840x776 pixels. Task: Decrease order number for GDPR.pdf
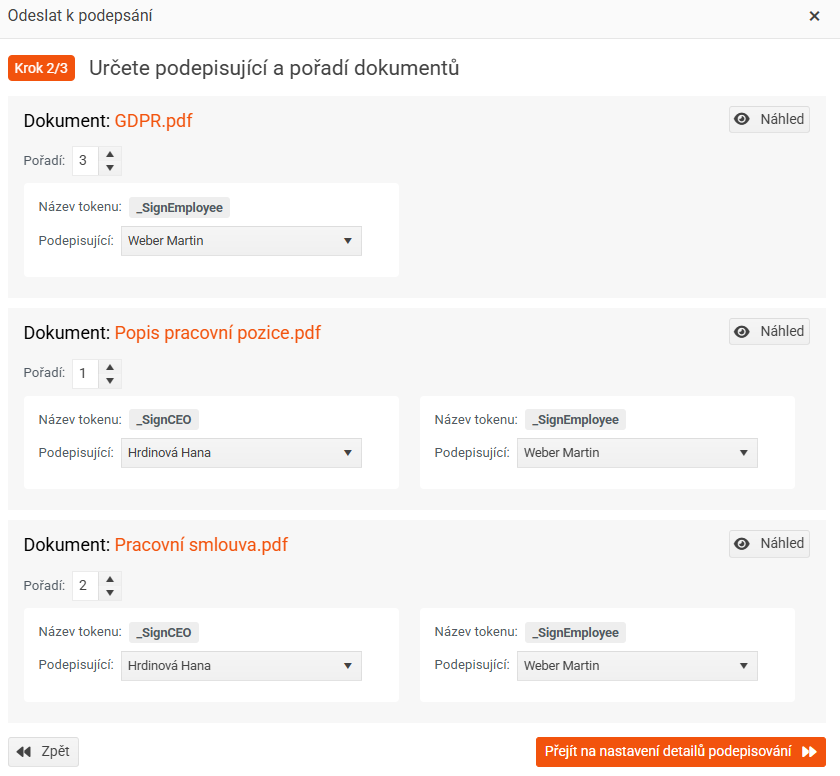pos(110,168)
